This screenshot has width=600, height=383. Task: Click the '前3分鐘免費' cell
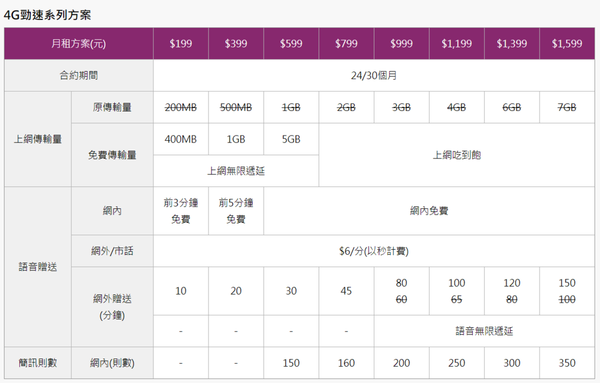click(181, 211)
